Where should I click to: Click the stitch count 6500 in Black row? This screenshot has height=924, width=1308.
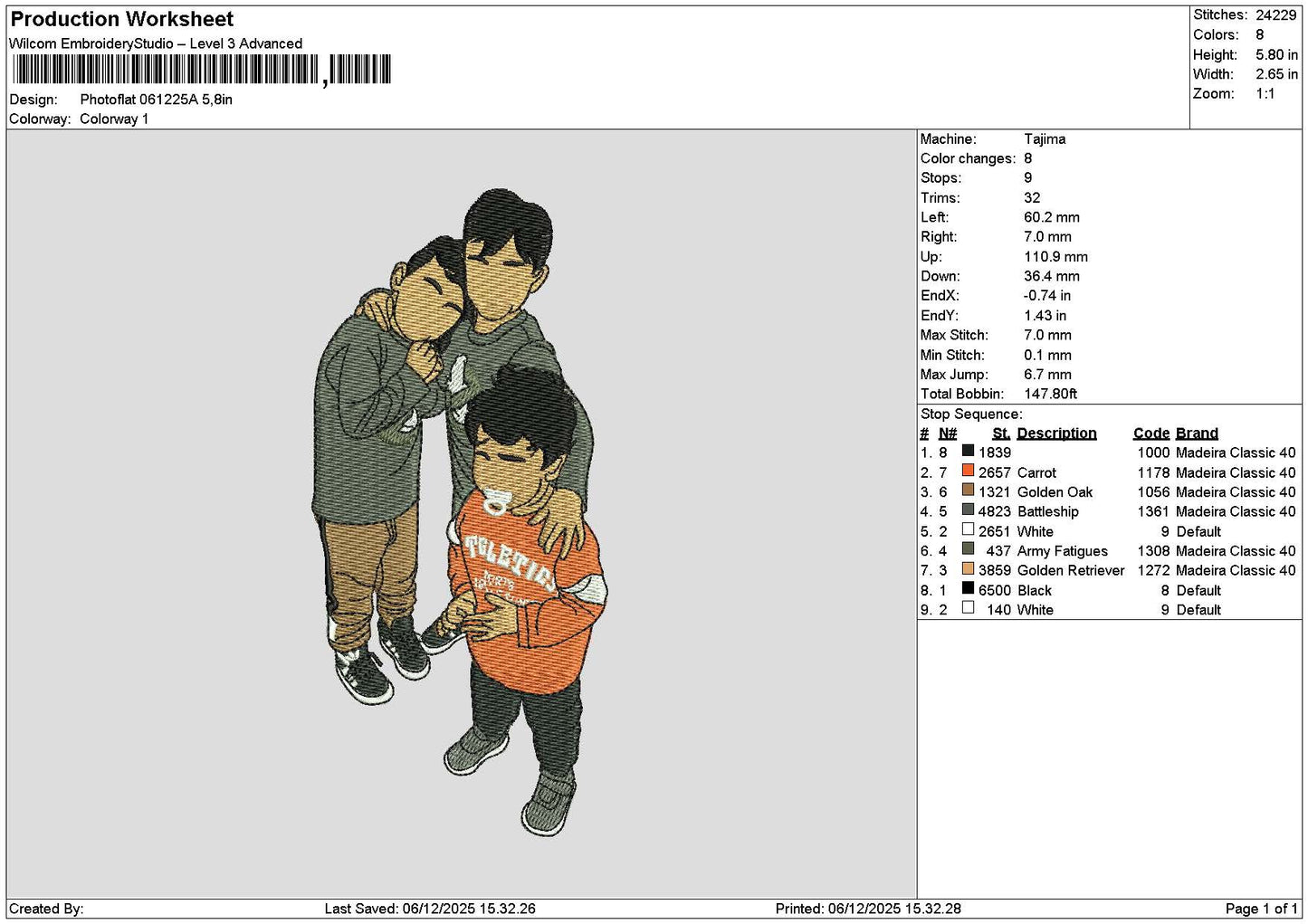tap(995, 590)
